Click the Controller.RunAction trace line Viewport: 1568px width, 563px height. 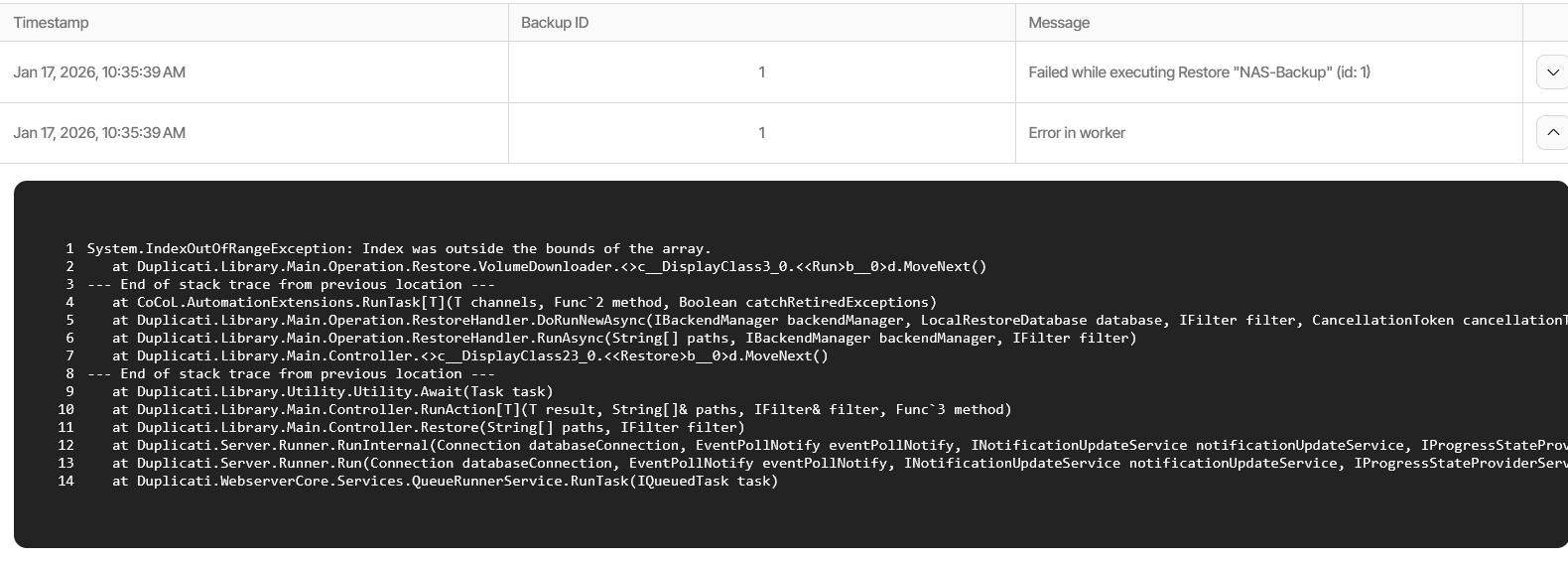pyautogui.click(x=562, y=410)
